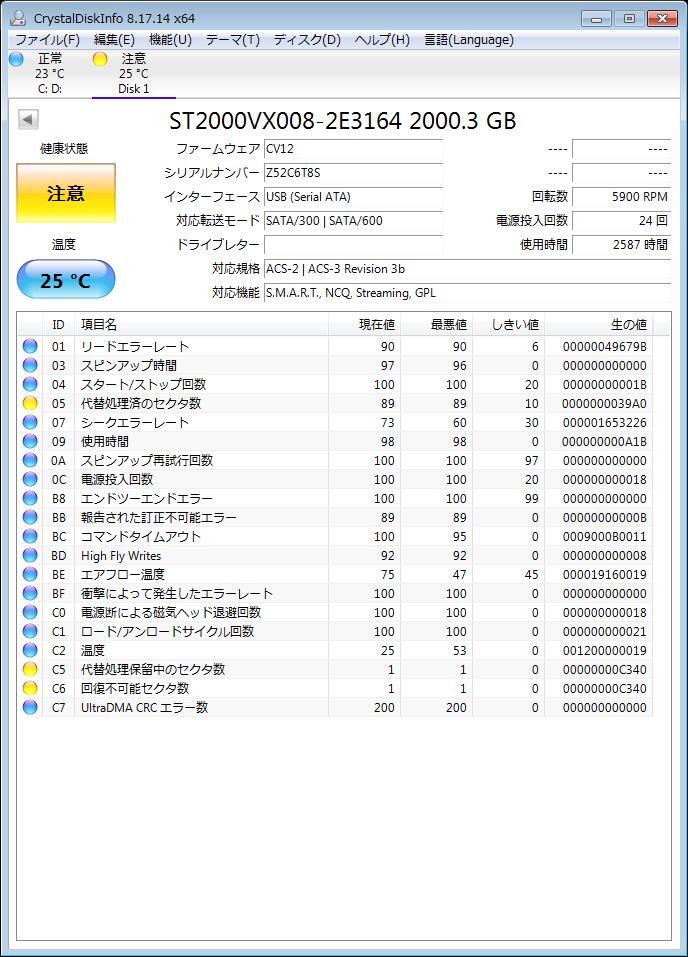This screenshot has width=688, height=957.
Task: Open the 言語(Language) menu
Action: click(469, 40)
